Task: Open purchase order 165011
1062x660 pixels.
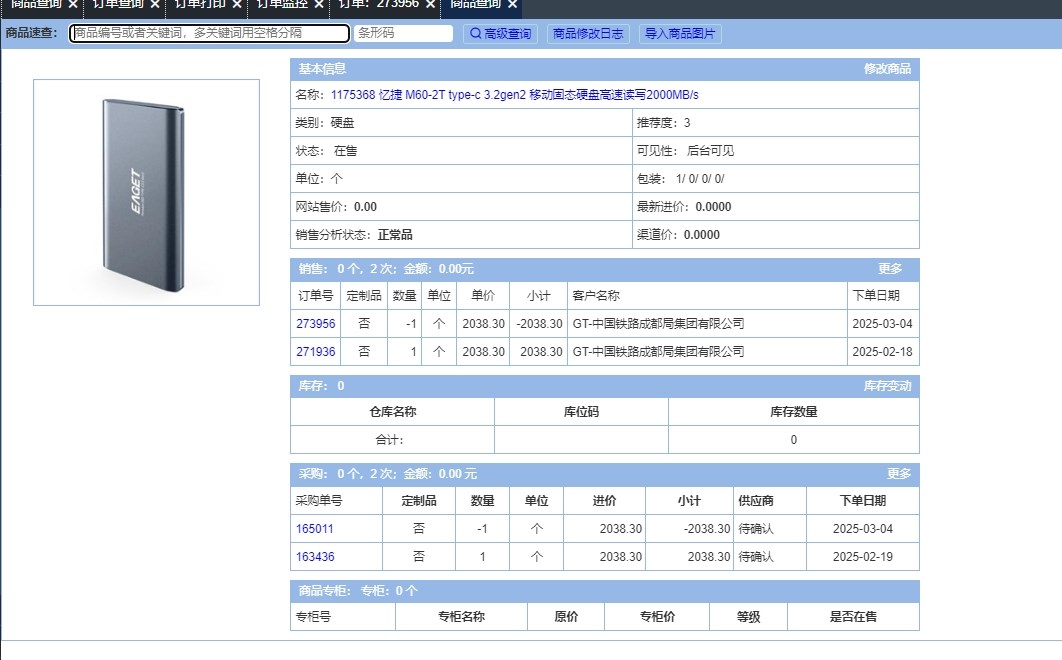Action: click(x=315, y=529)
